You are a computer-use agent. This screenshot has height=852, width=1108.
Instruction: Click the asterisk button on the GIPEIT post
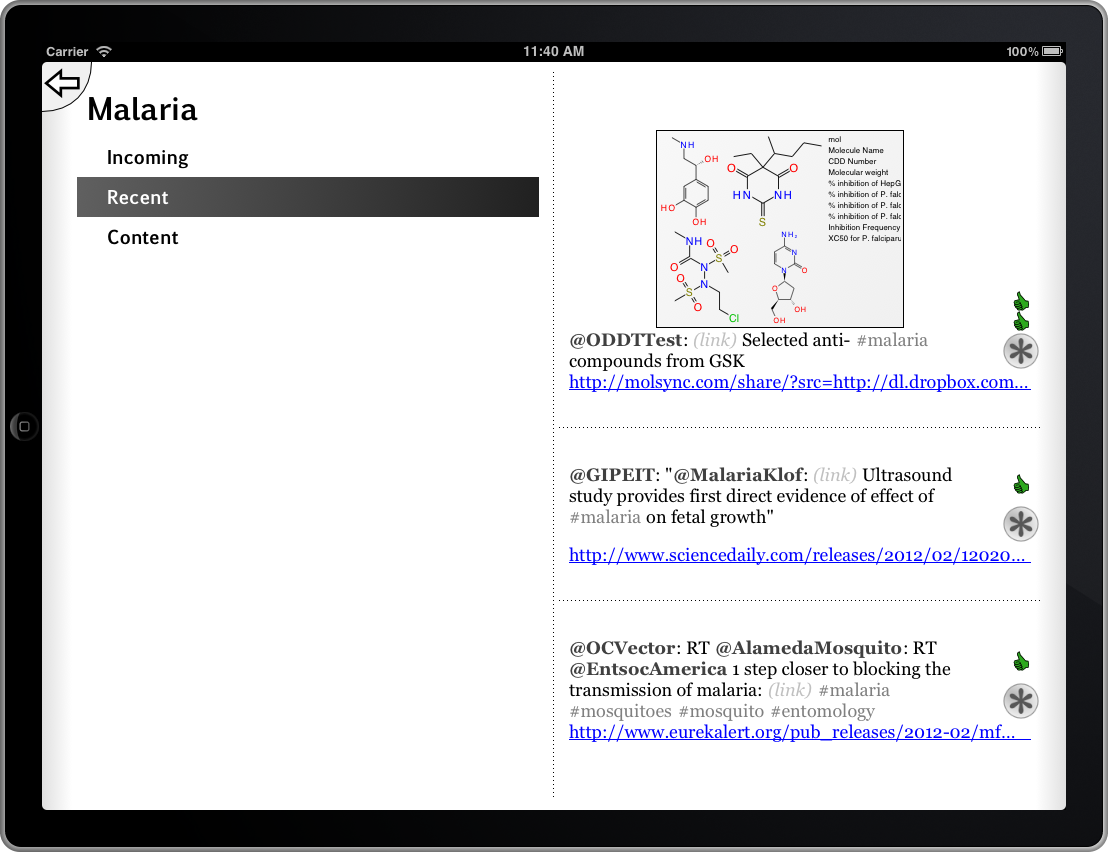pos(1020,524)
